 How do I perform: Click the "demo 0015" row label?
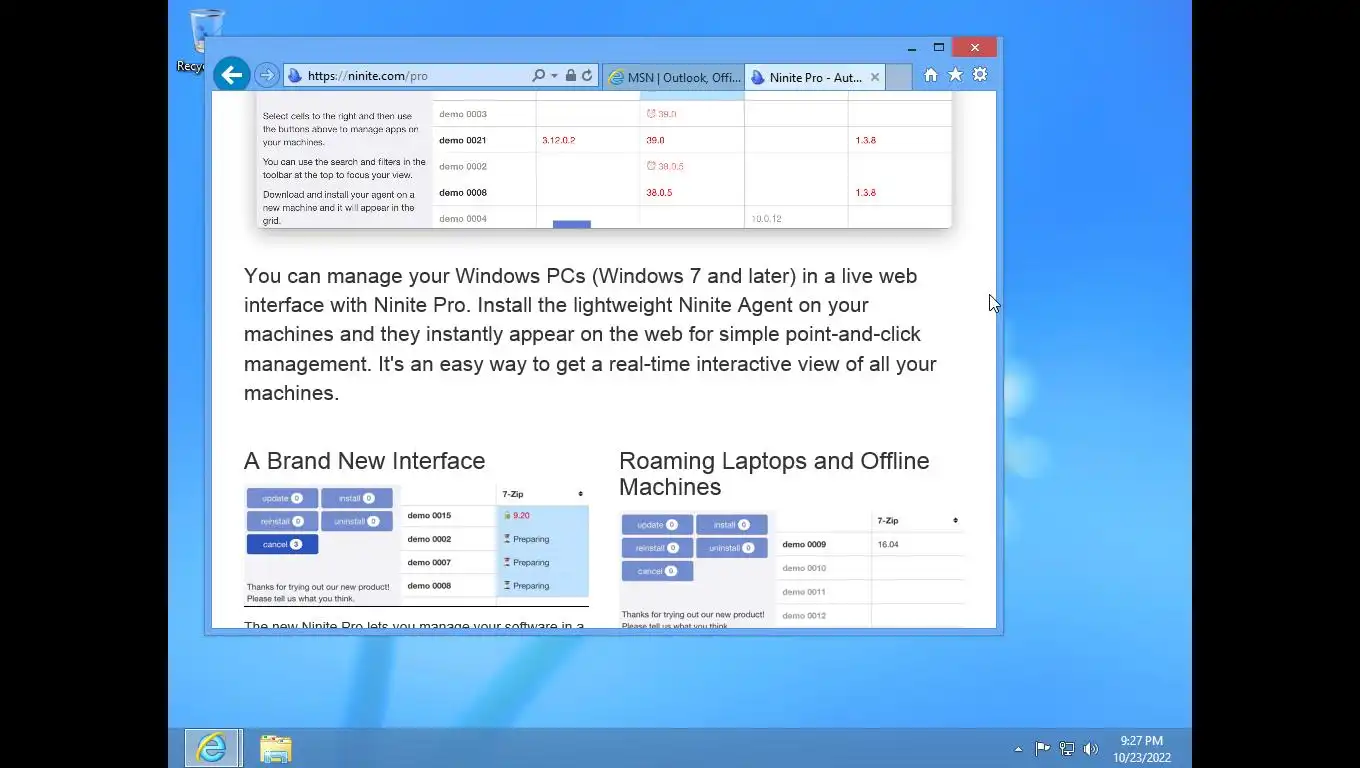tap(429, 516)
